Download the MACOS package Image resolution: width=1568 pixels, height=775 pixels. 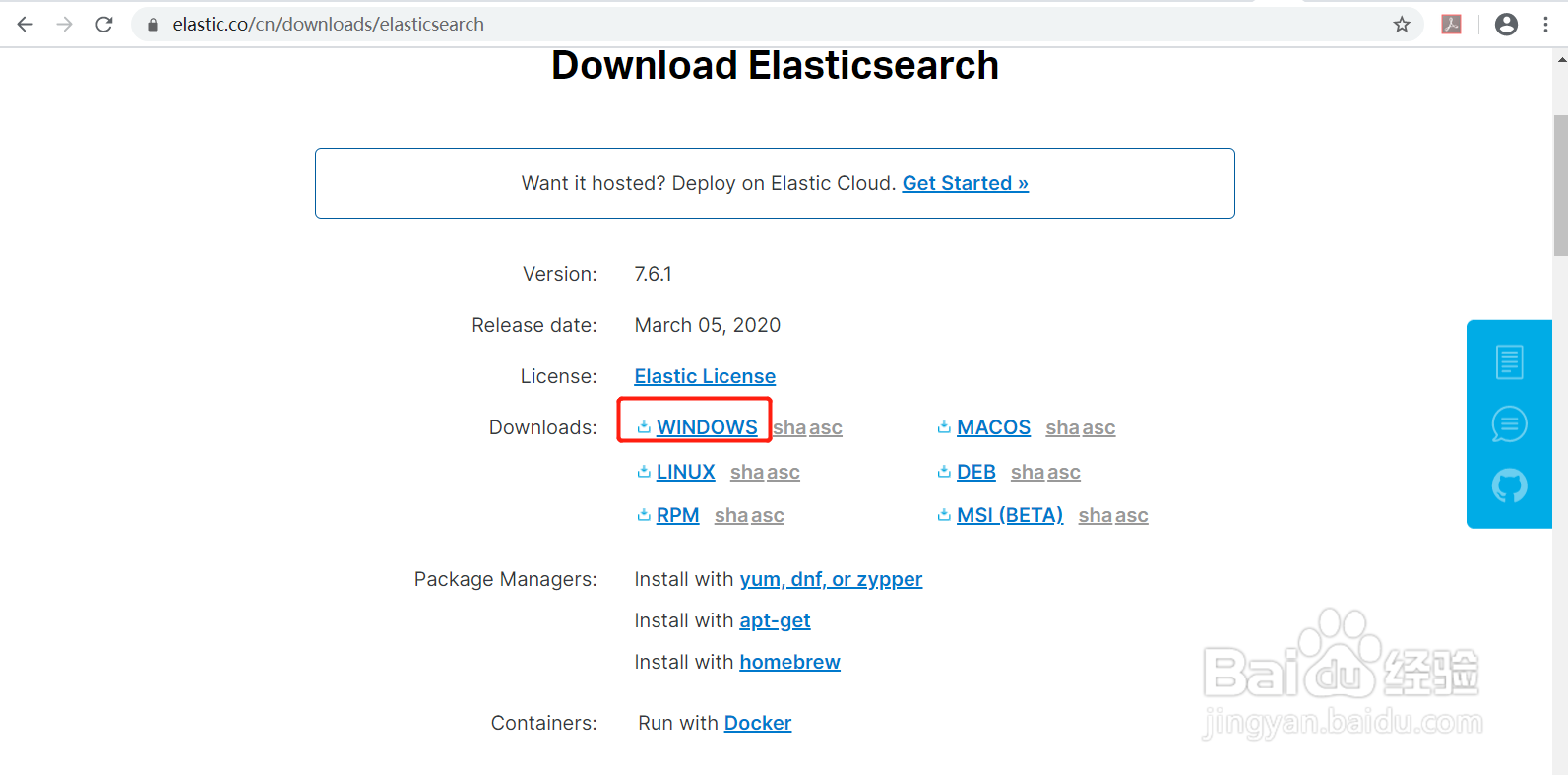993,427
